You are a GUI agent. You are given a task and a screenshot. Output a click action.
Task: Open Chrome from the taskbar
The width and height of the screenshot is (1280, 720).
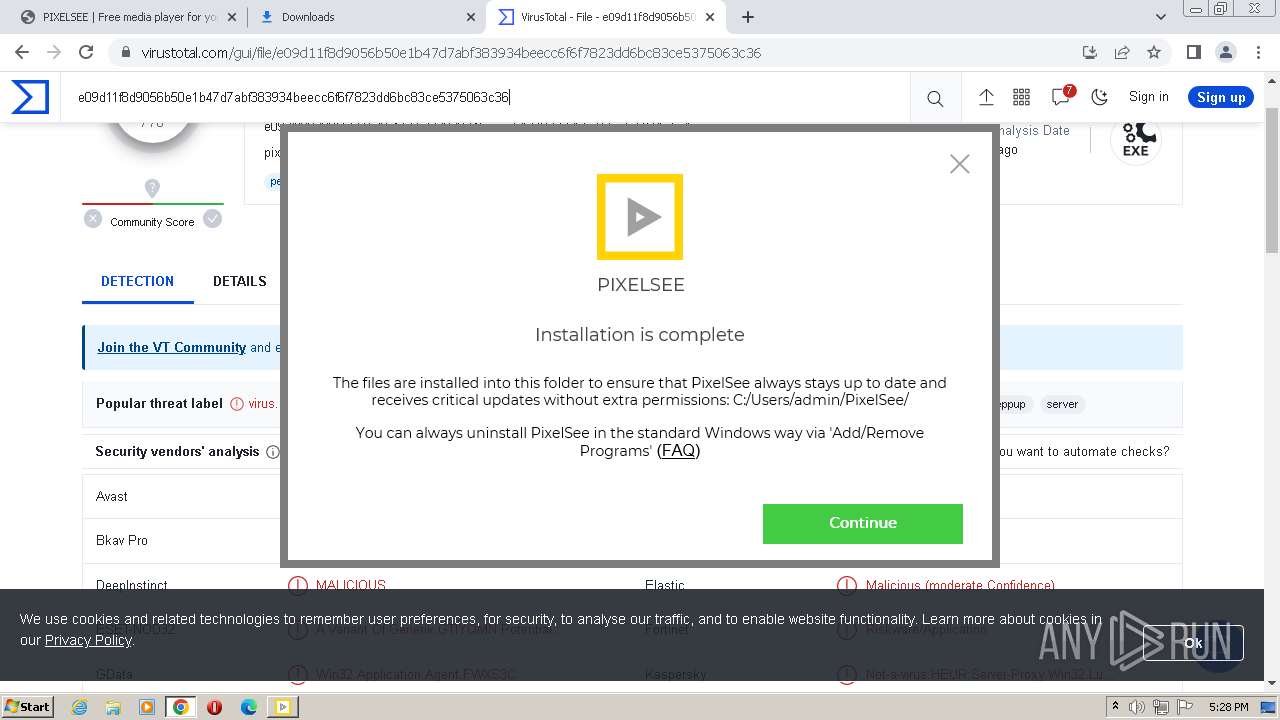181,707
